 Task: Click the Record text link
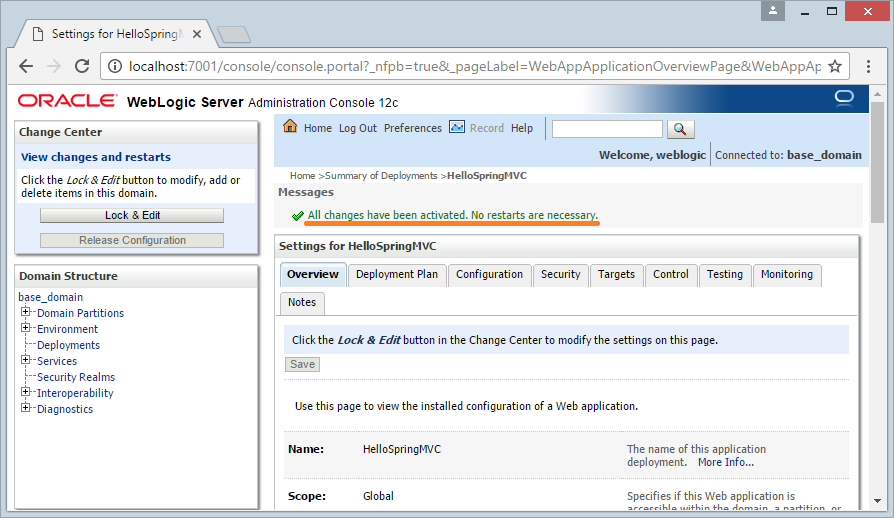487,128
